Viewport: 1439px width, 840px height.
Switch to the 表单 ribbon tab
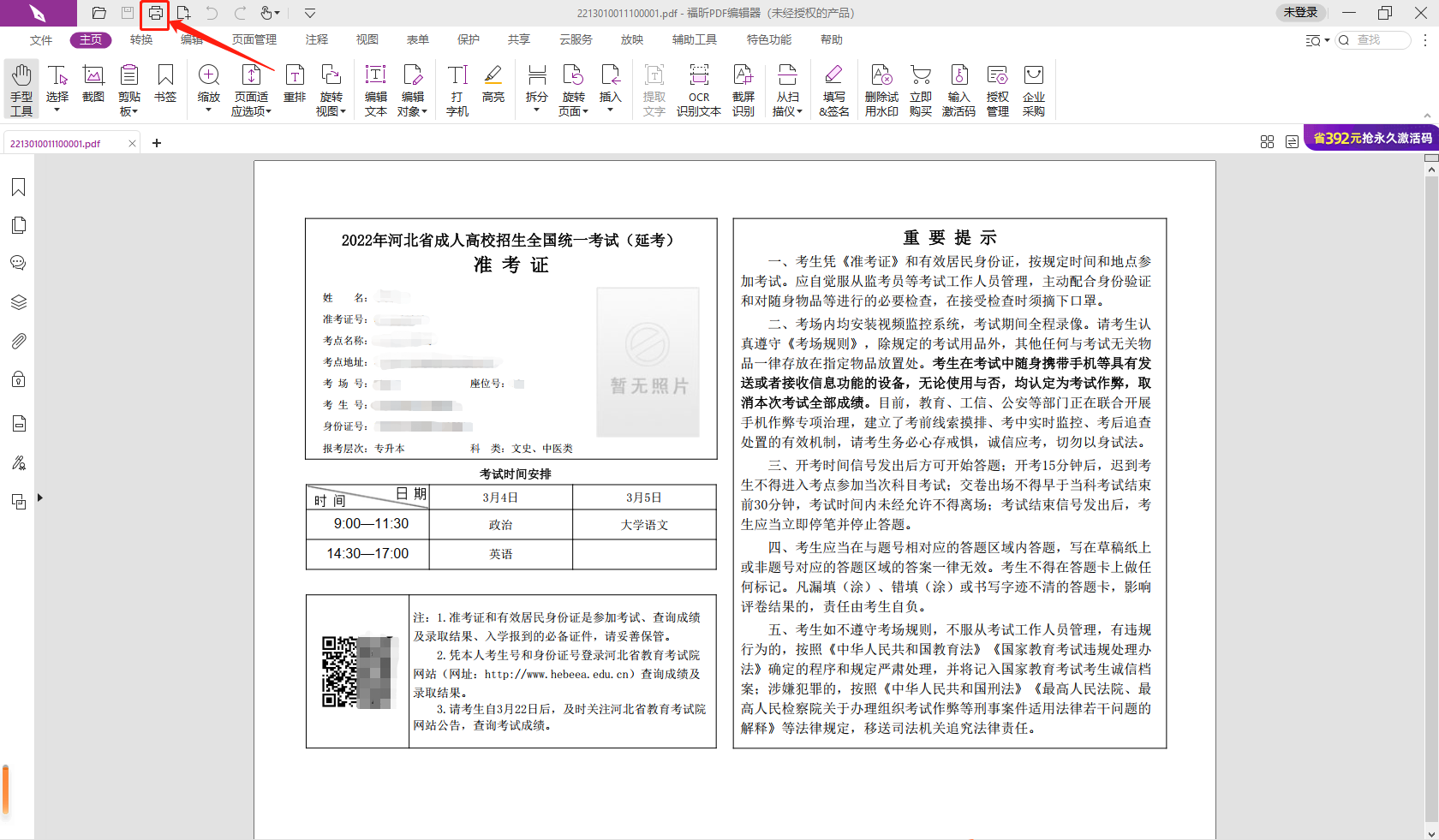pos(418,39)
